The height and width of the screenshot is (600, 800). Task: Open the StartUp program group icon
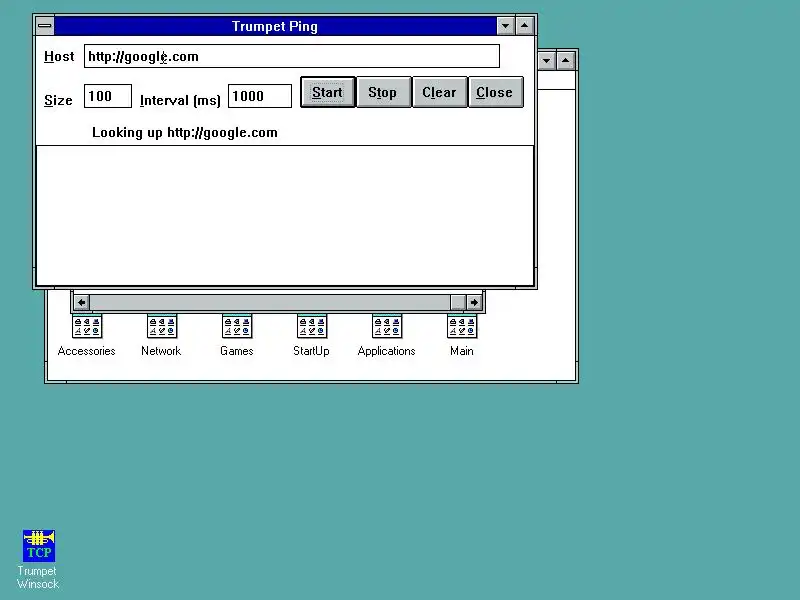(312, 327)
